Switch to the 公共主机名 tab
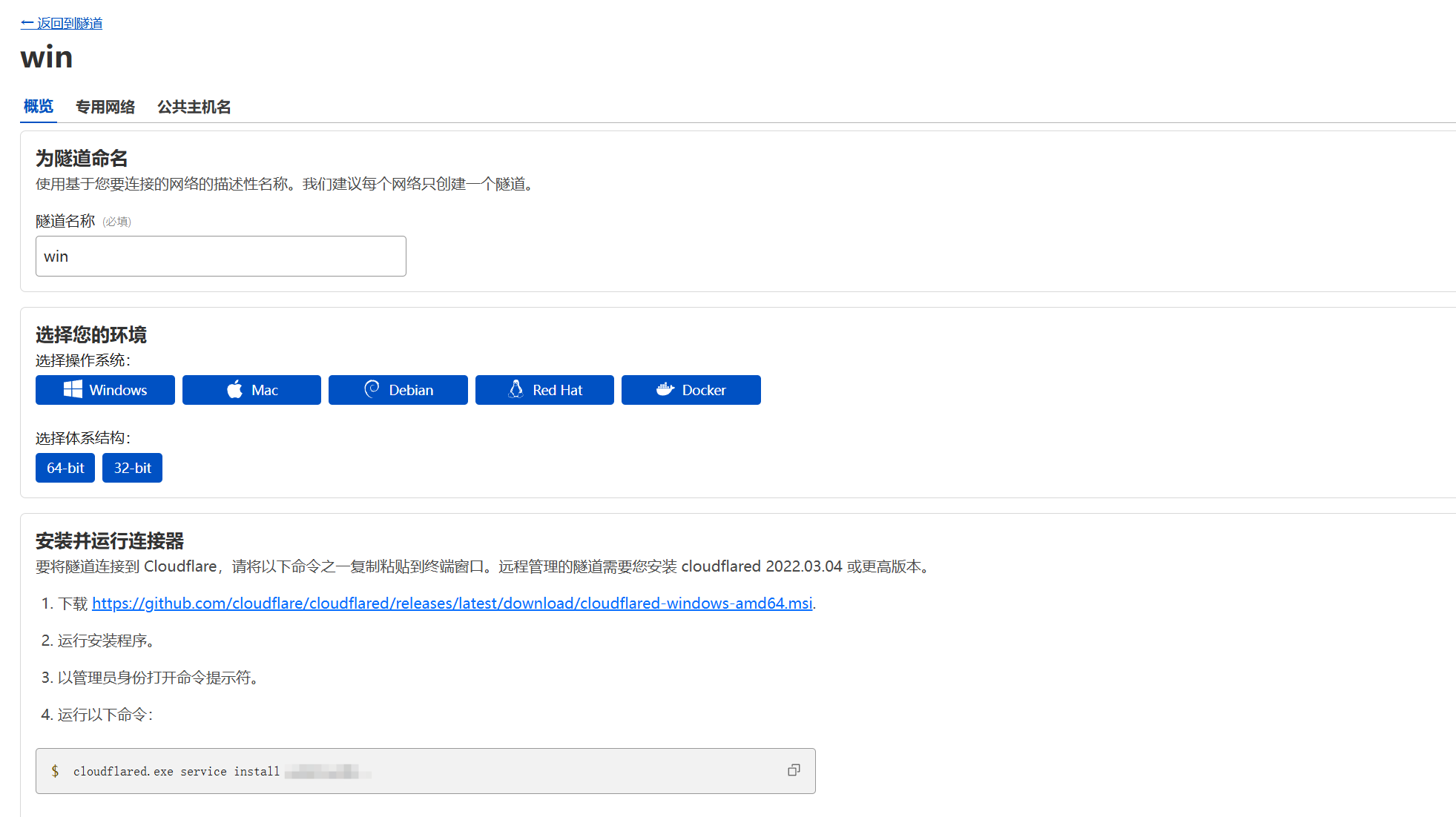The image size is (1456, 817). tap(194, 107)
